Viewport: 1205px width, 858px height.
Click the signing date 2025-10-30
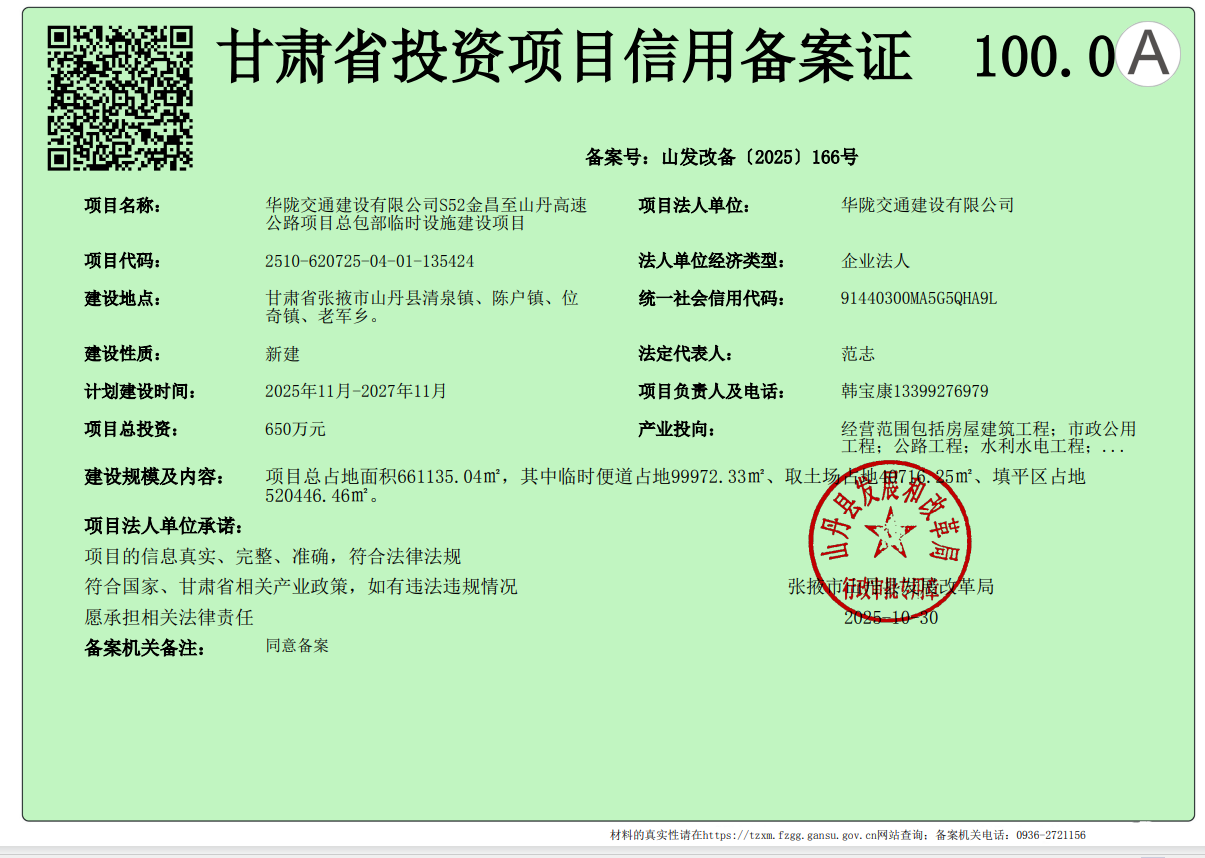pos(891,618)
